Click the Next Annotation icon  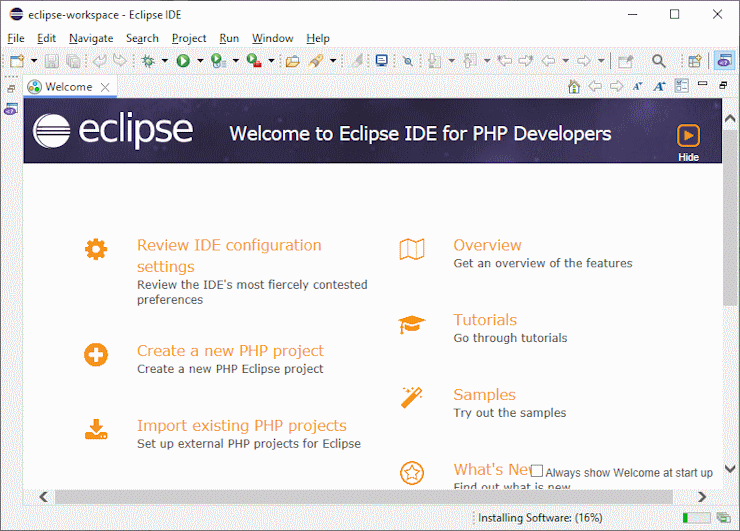[435, 61]
